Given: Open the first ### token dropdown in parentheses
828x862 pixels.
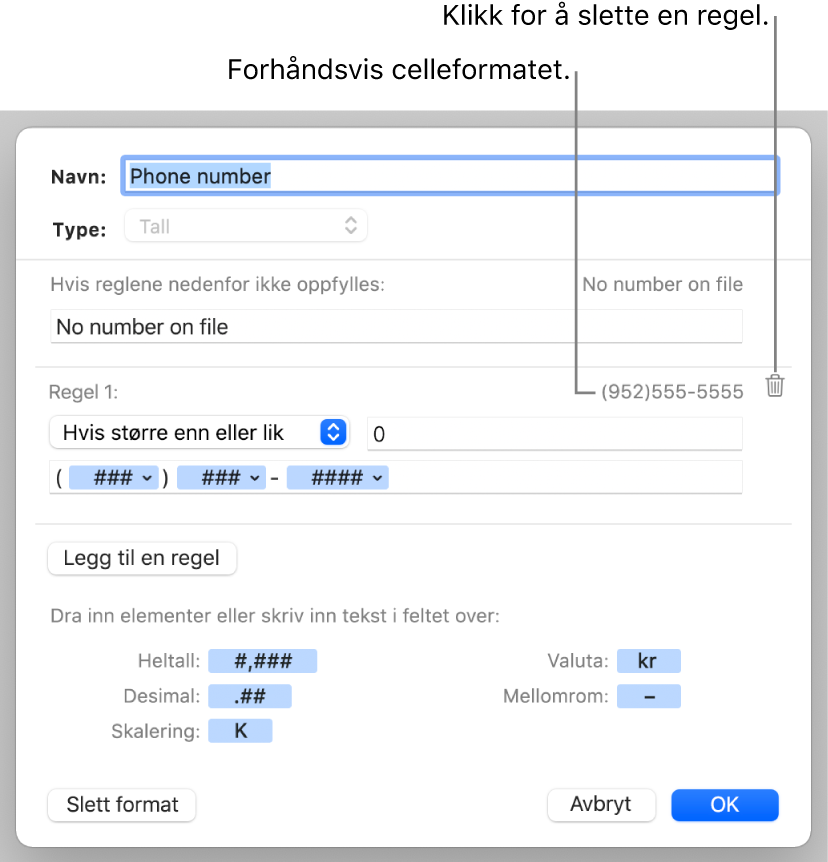Looking at the screenshot, I should [114, 478].
